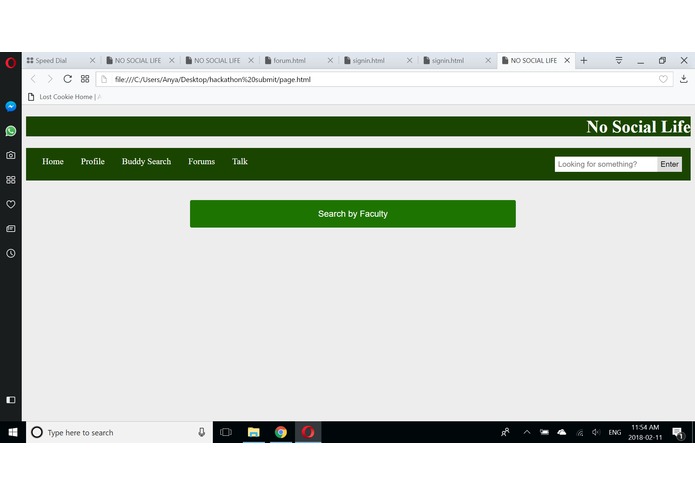Open Messenger in Opera sidebar

pyautogui.click(x=11, y=106)
